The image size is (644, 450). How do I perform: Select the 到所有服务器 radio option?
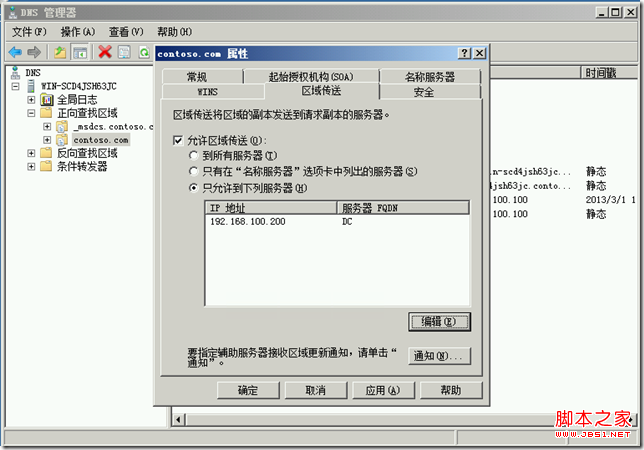(193, 155)
